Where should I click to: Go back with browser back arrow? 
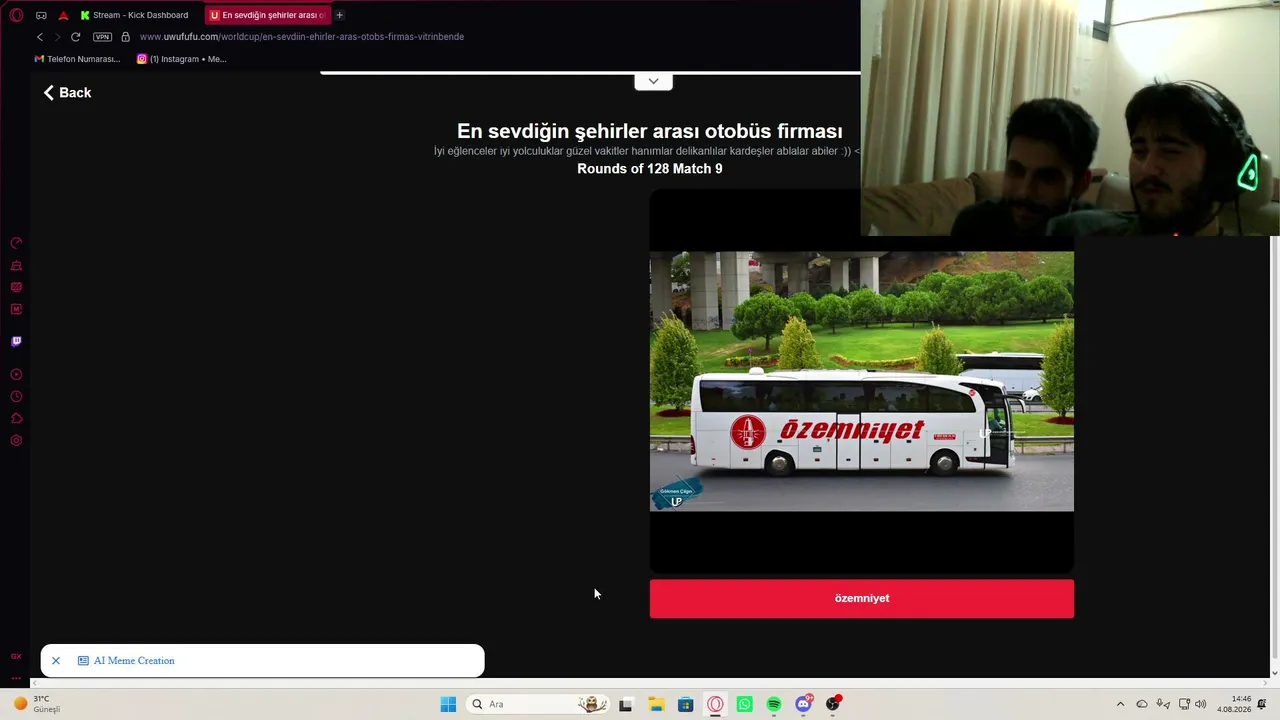(x=40, y=37)
